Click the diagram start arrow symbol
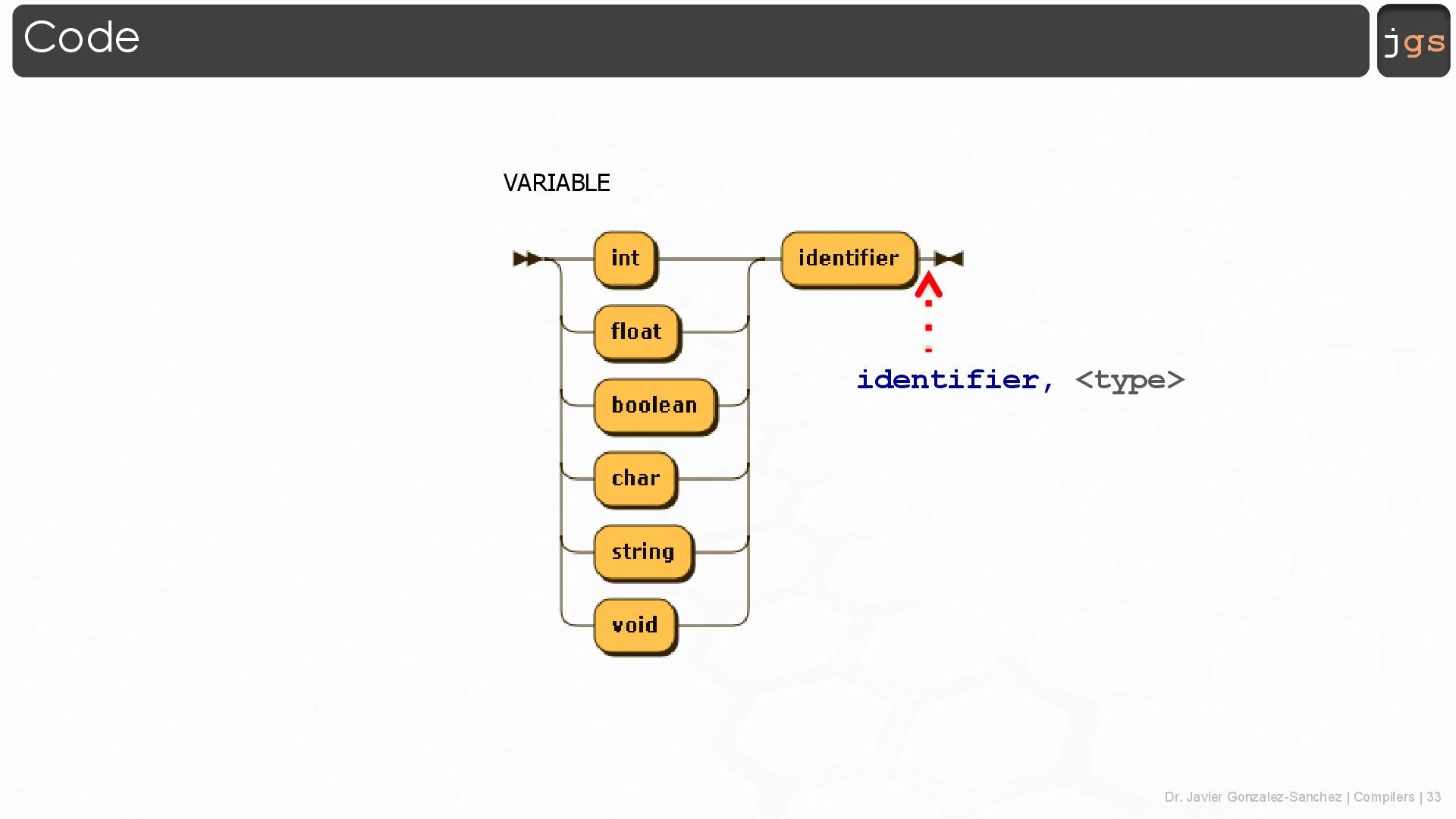The width and height of the screenshot is (1456, 819). tap(527, 259)
